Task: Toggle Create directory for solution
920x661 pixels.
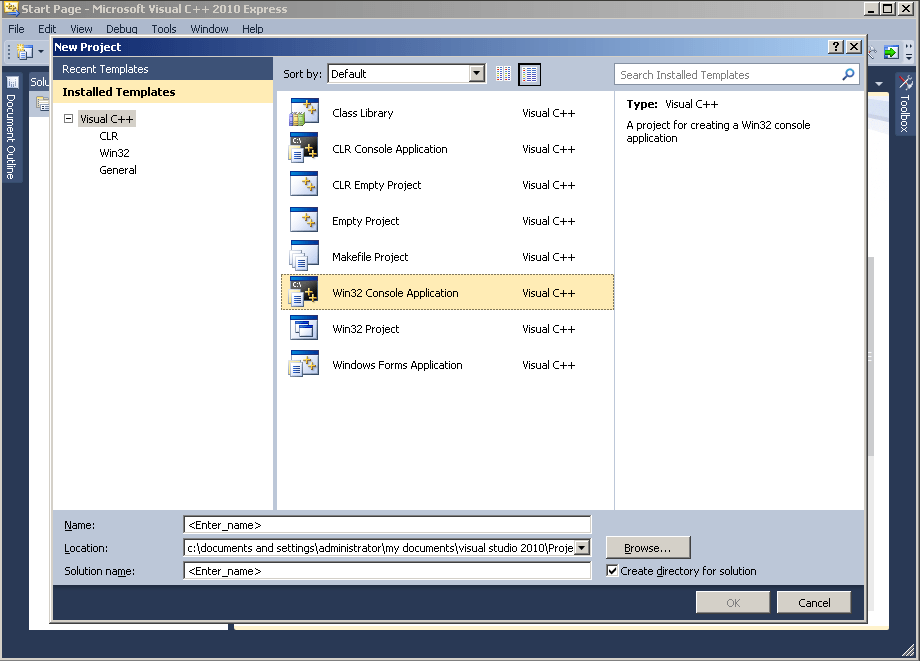Action: point(612,570)
